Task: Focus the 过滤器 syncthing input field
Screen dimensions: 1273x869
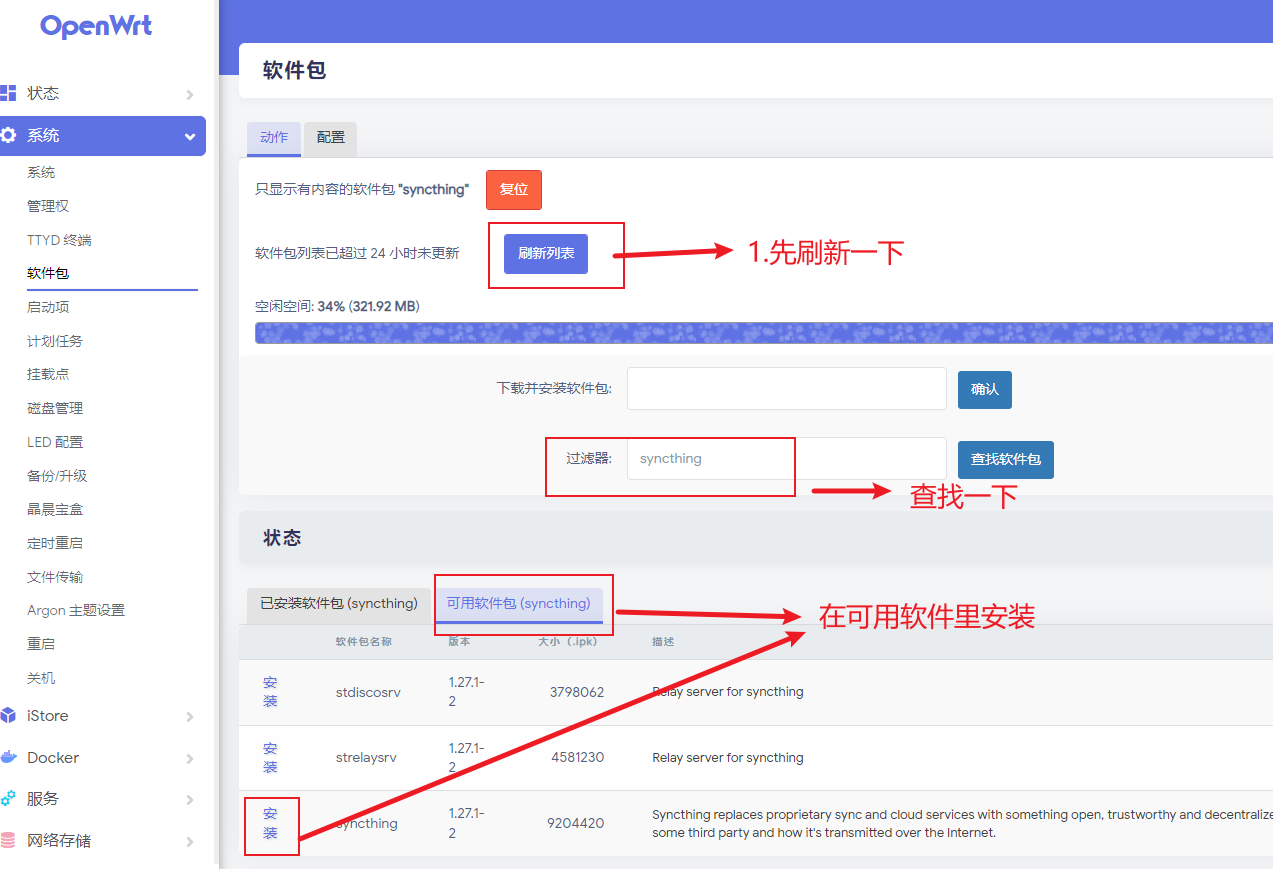Action: (x=787, y=458)
